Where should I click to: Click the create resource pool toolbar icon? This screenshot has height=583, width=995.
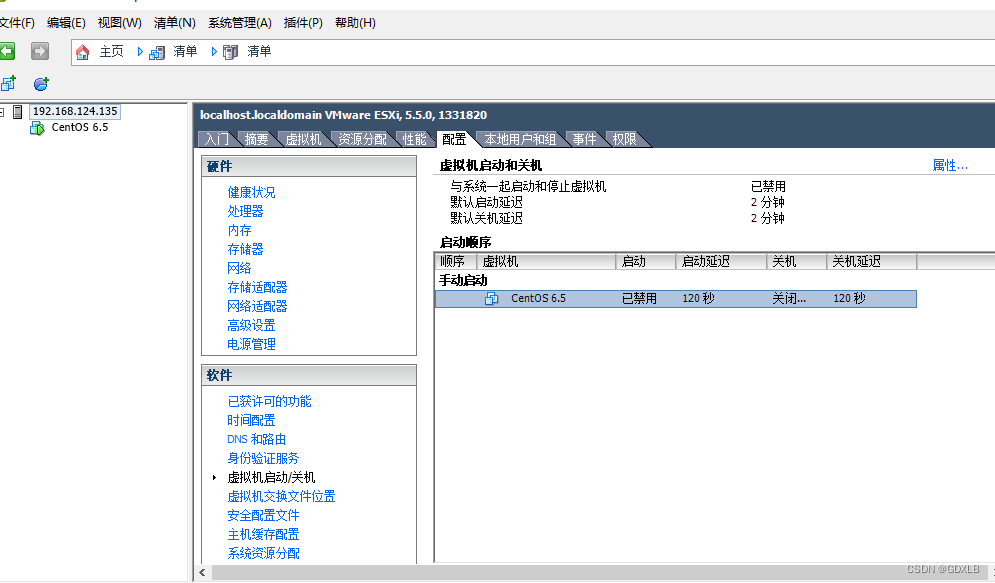point(40,83)
